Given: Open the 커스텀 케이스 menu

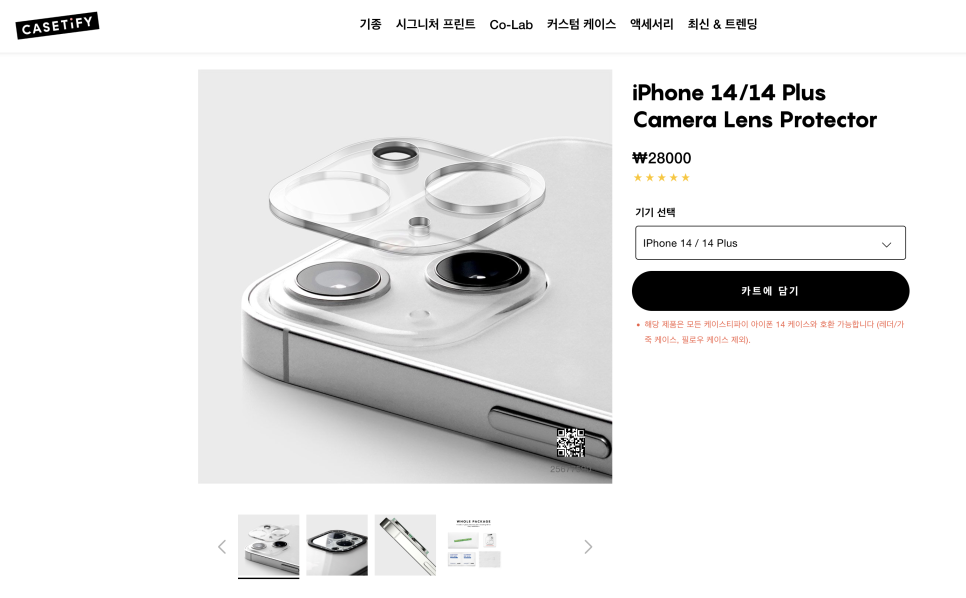Looking at the screenshot, I should [581, 25].
